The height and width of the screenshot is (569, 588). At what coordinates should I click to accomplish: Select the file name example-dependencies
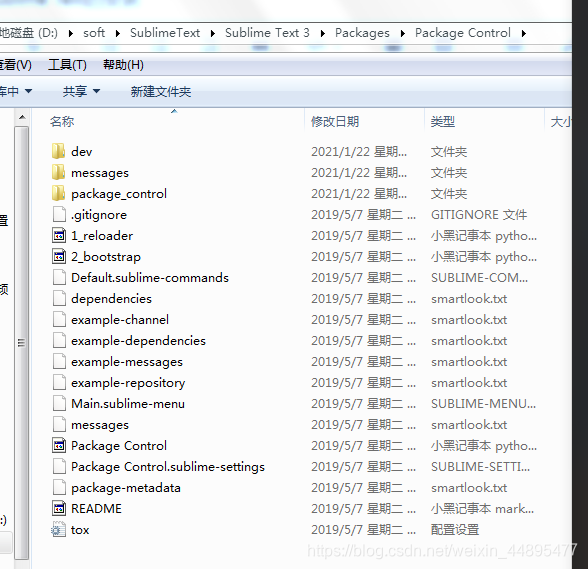pos(138,341)
